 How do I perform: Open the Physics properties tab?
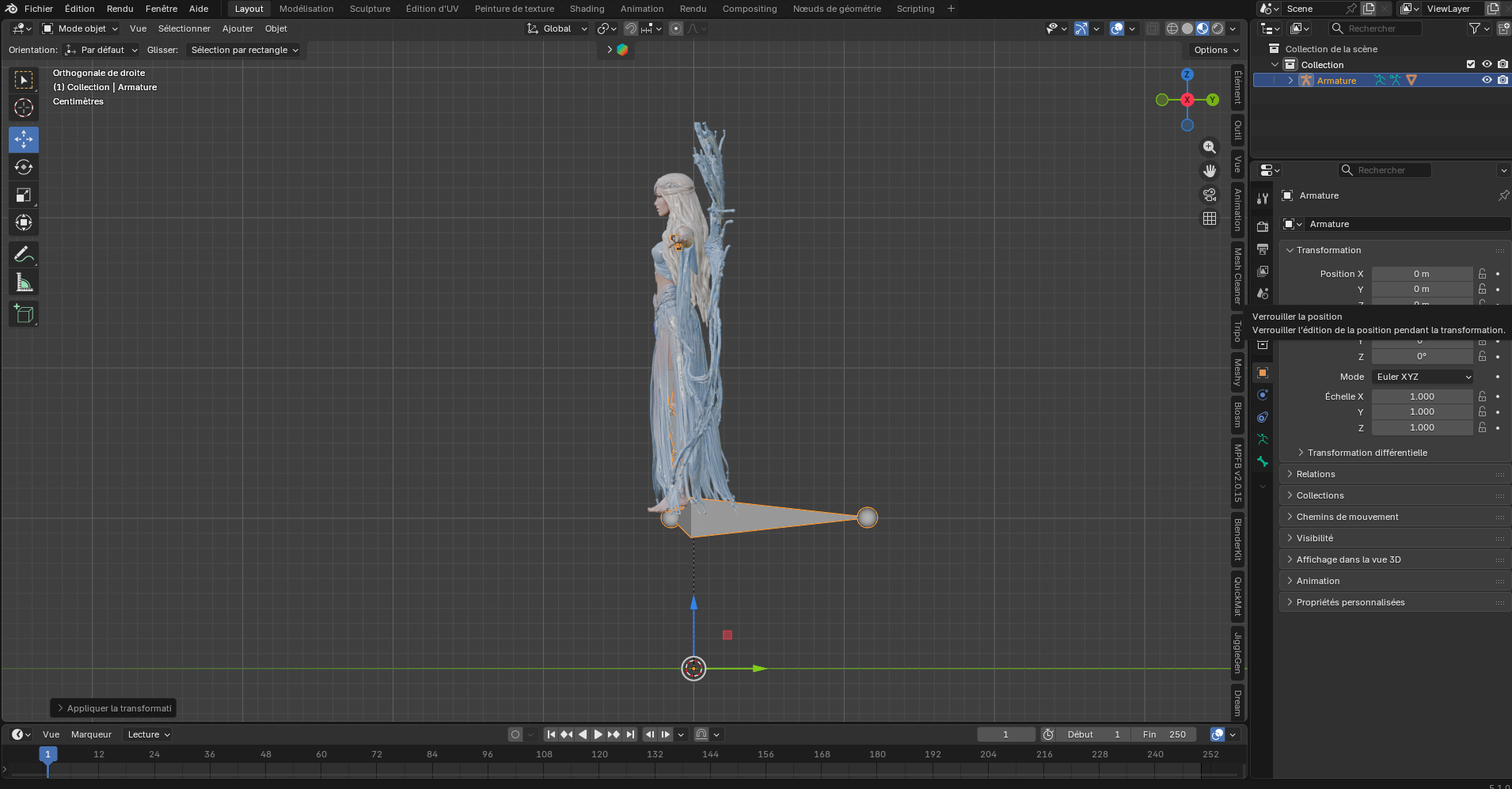1263,395
